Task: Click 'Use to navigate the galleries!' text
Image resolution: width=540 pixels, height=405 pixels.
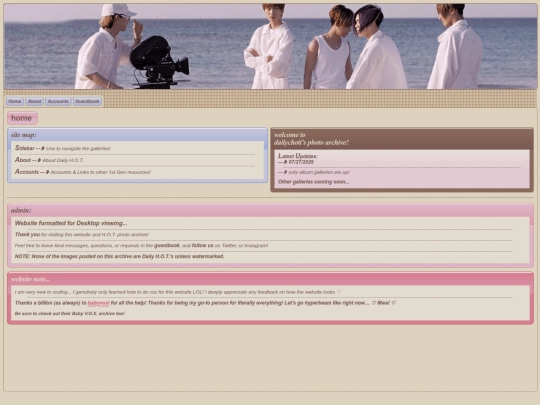Action: tap(78, 148)
